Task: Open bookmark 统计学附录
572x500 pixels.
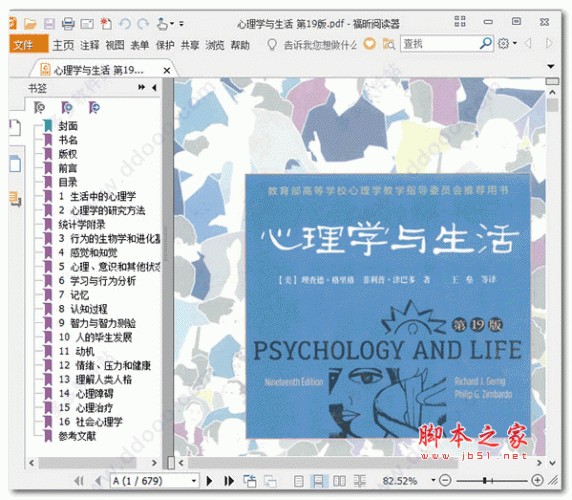Action: pyautogui.click(x=82, y=224)
